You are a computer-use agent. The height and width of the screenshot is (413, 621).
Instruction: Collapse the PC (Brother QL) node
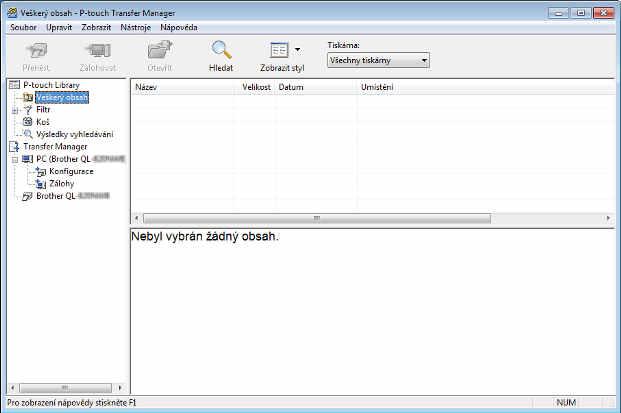pyautogui.click(x=15, y=160)
